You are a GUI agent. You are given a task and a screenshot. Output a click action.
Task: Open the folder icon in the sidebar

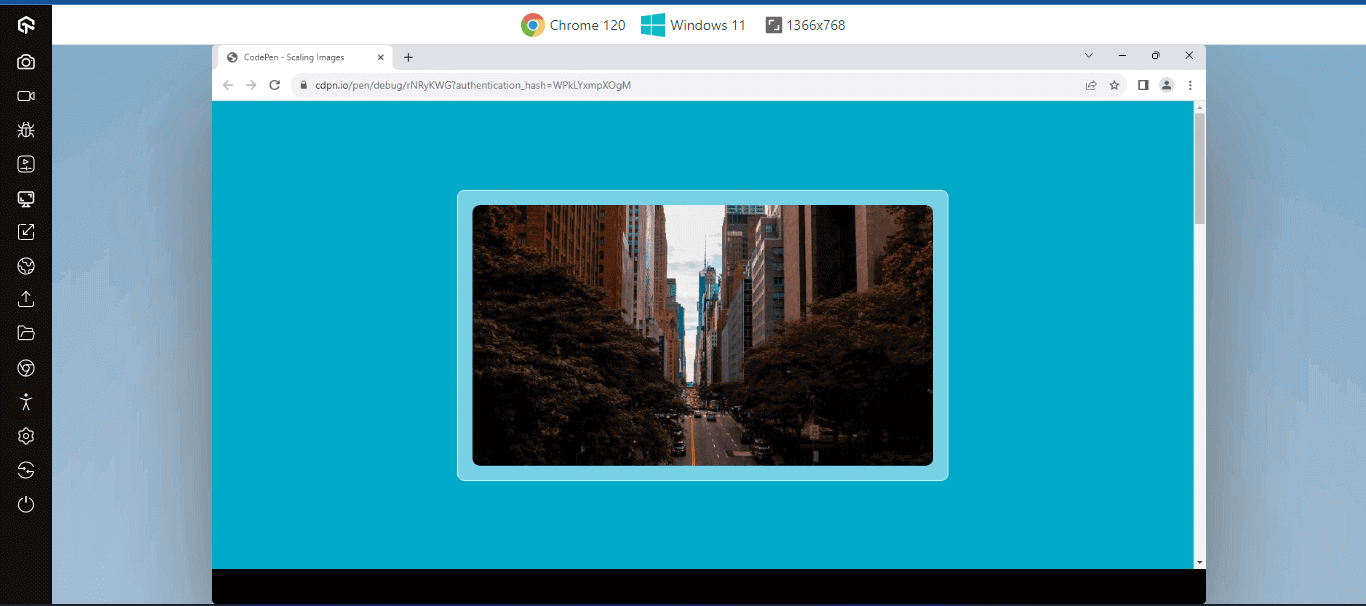[x=26, y=333]
